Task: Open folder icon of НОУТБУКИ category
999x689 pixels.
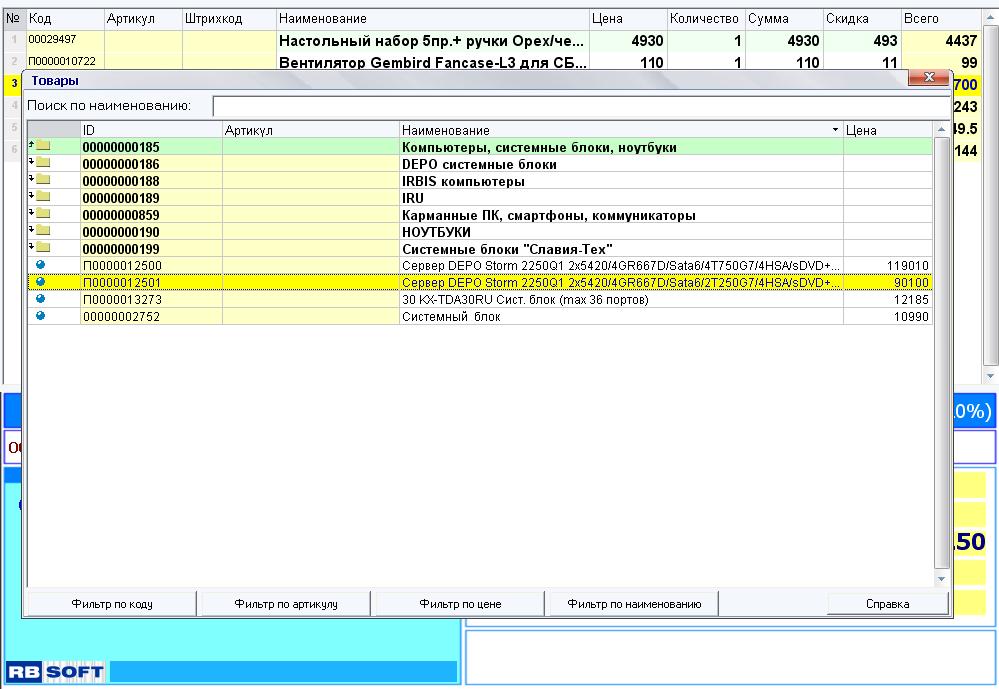Action: 42,232
